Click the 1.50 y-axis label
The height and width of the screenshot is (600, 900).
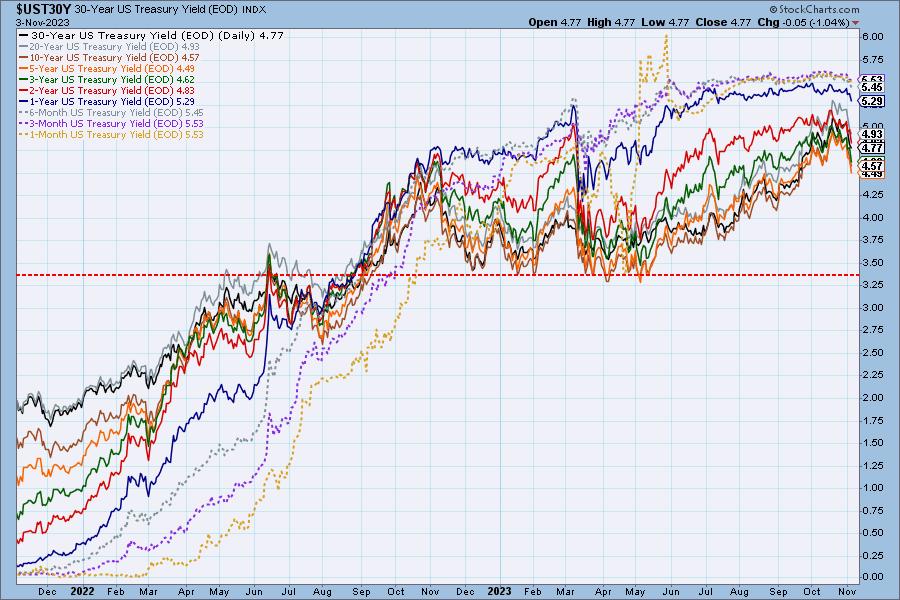coord(872,442)
